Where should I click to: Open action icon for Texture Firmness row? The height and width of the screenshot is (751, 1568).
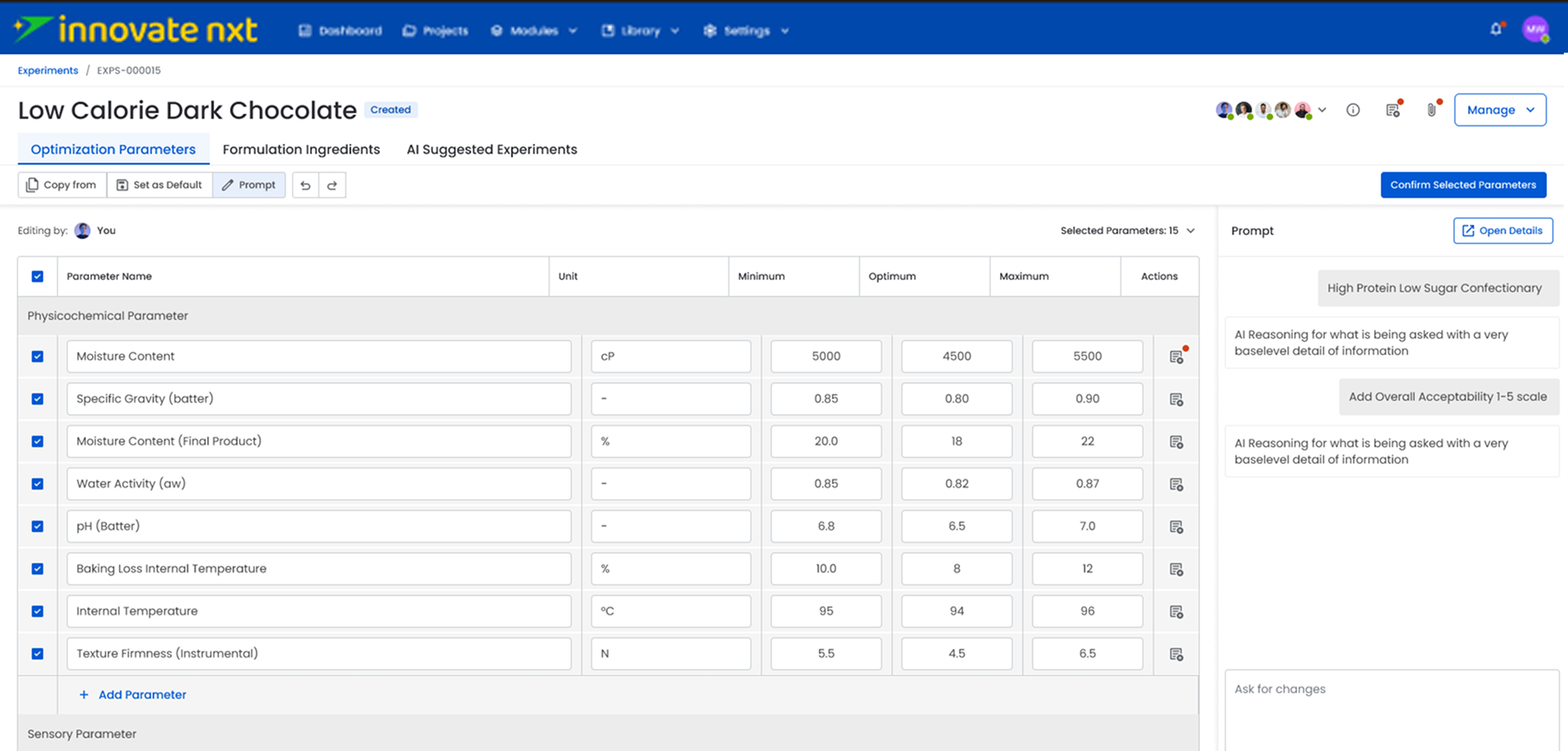1176,654
